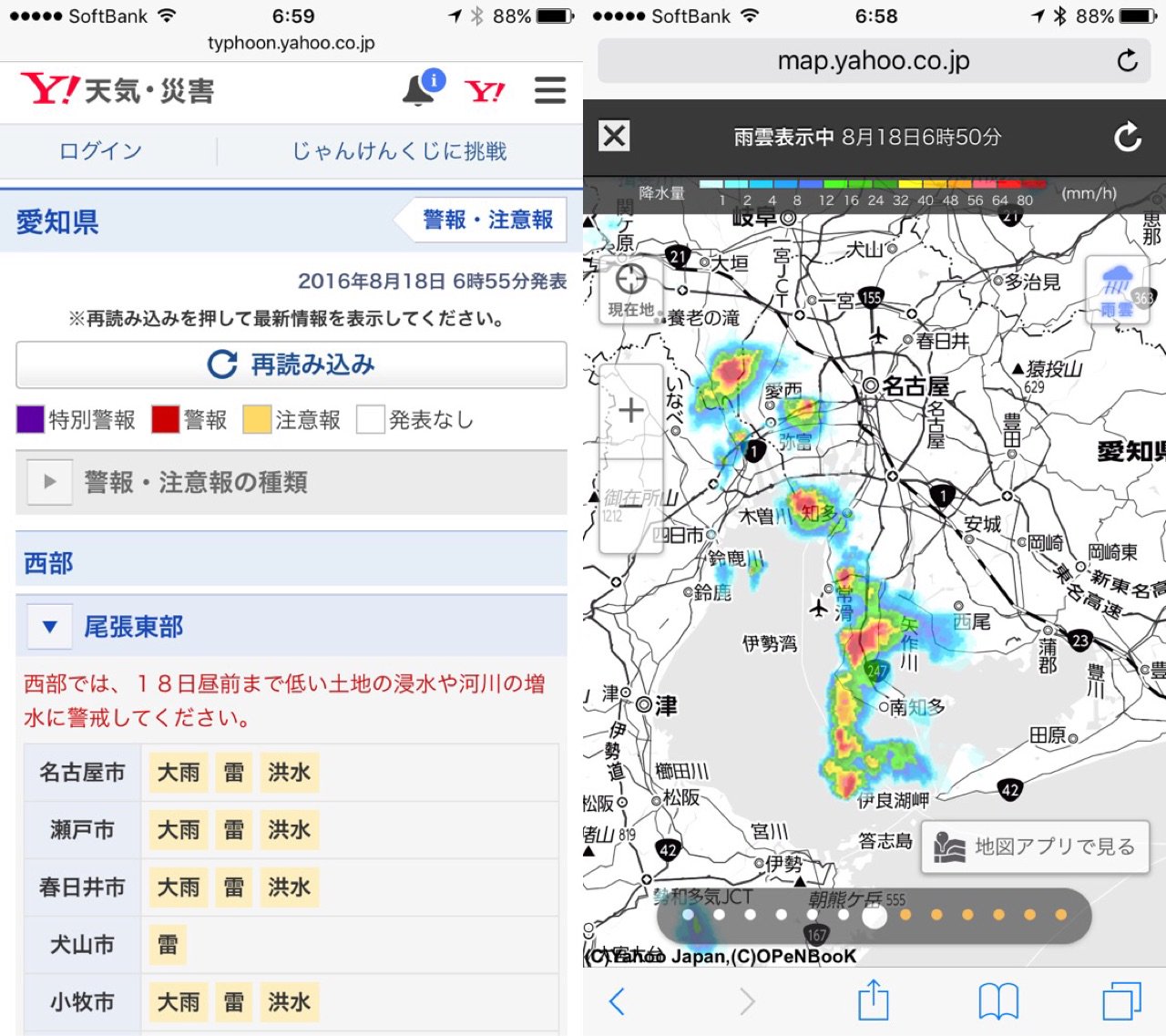Select the large white current-time dot on timeline
Screen dimensions: 1166x1036
pyautogui.click(x=874, y=916)
